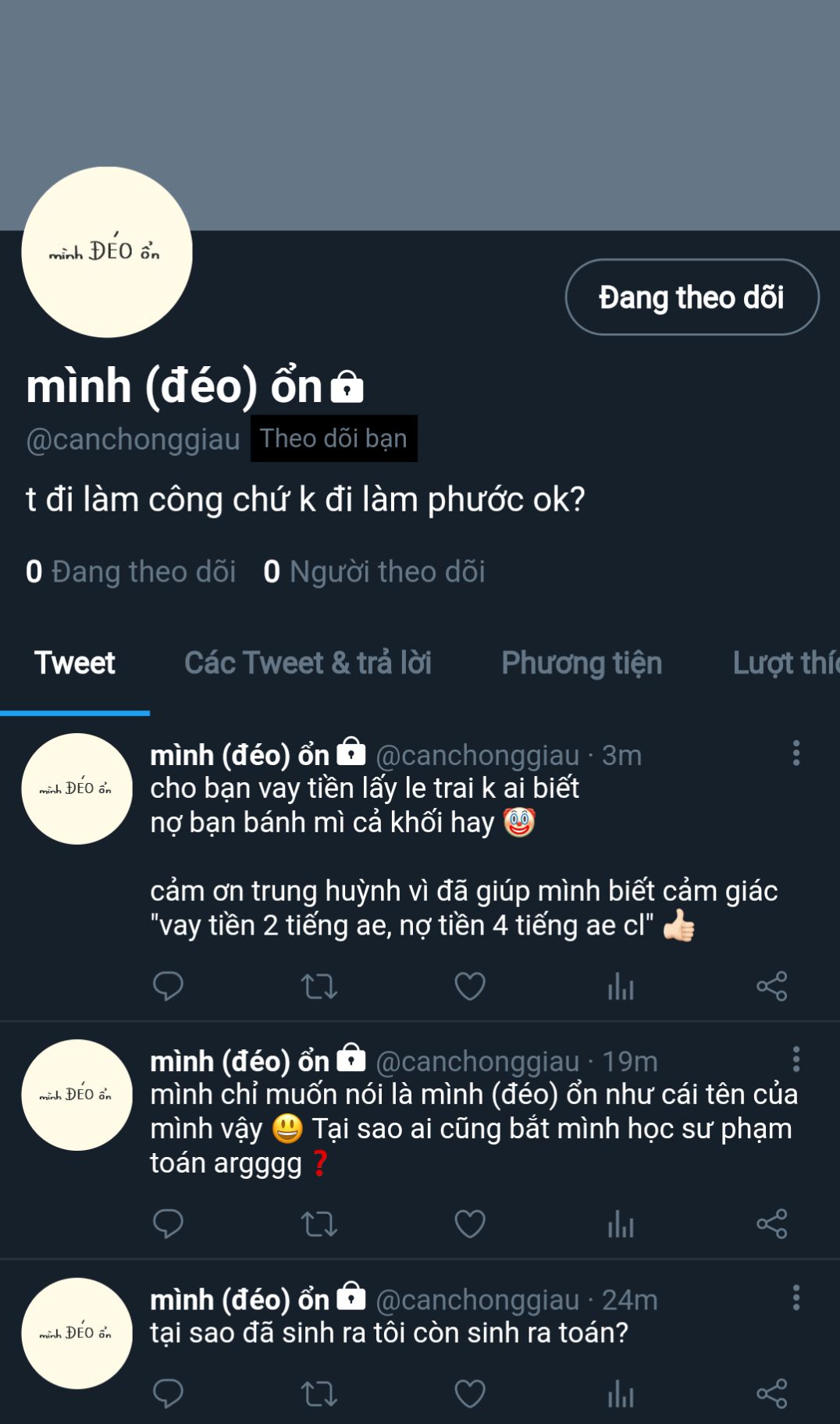This screenshot has width=840, height=1424.
Task: Reply to the 24m-old tweet
Action: (168, 1394)
